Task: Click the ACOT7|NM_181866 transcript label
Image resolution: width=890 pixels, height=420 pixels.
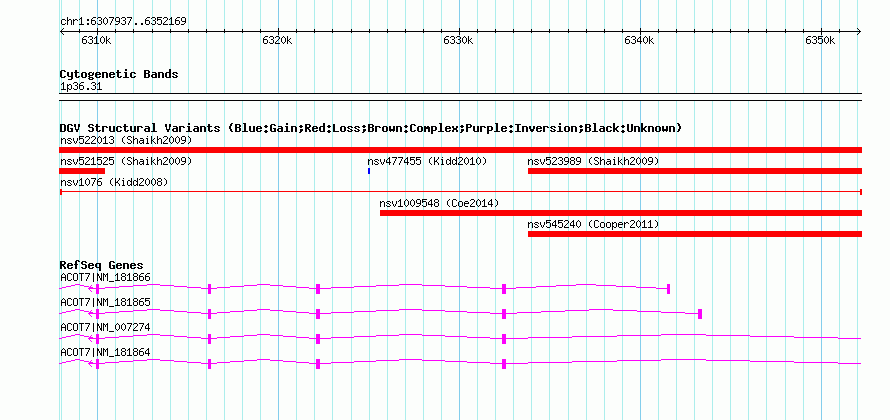Action: 105,277
